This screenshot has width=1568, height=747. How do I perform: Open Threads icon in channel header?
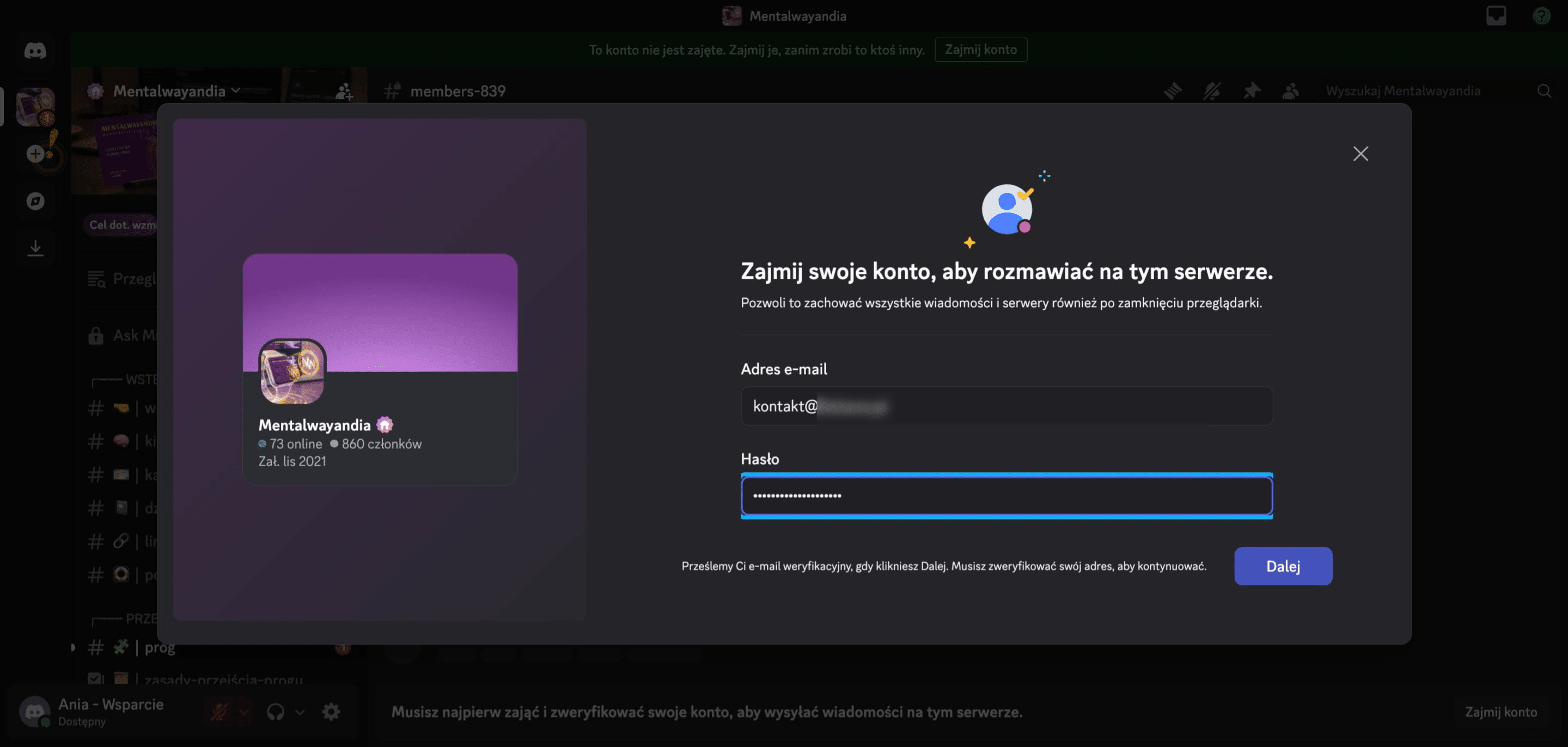point(1173,92)
